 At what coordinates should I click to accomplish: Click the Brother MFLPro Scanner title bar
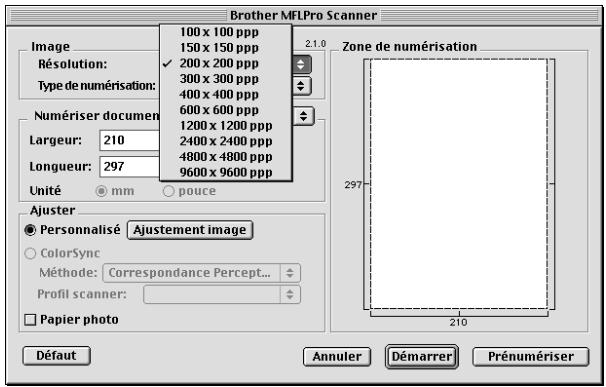(x=303, y=15)
